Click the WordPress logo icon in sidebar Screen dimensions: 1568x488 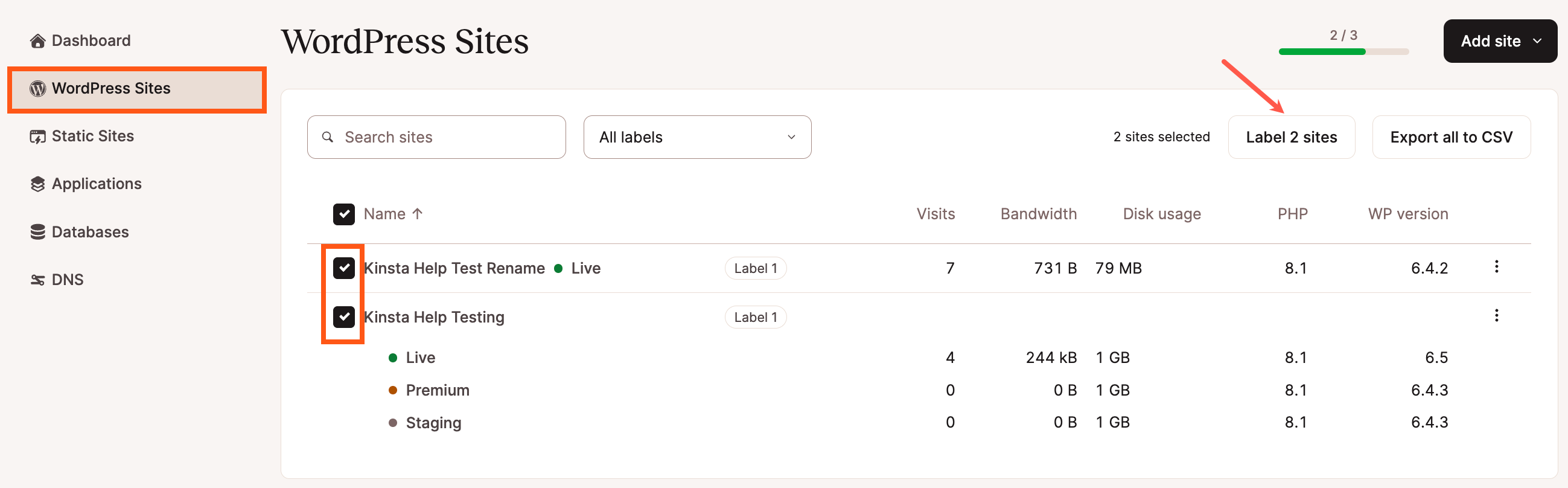pyautogui.click(x=38, y=89)
